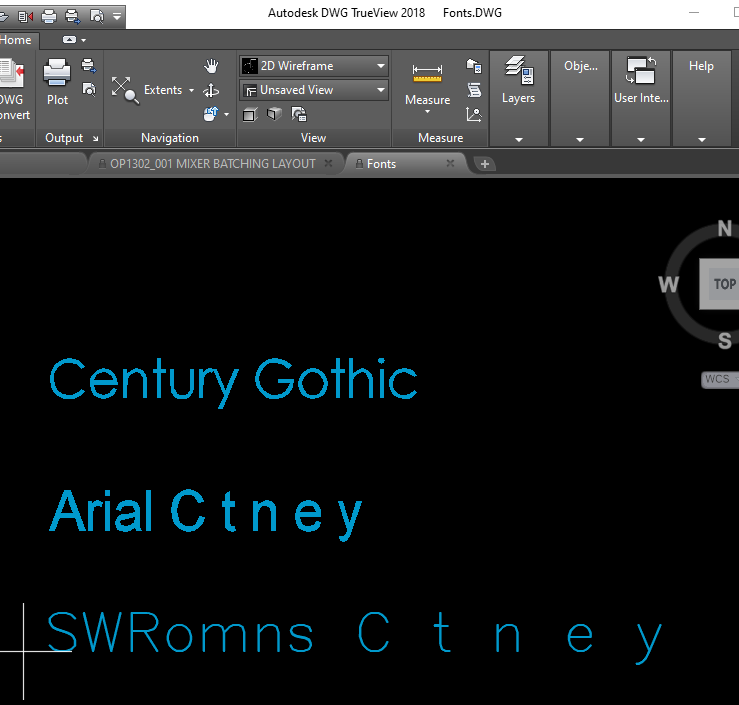This screenshot has width=739, height=705.
Task: Expand the Layers panel bottom arrow
Action: (519, 140)
